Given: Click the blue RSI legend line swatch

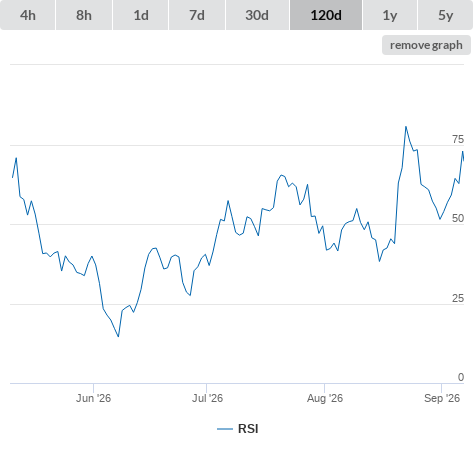Looking at the screenshot, I should point(225,429).
